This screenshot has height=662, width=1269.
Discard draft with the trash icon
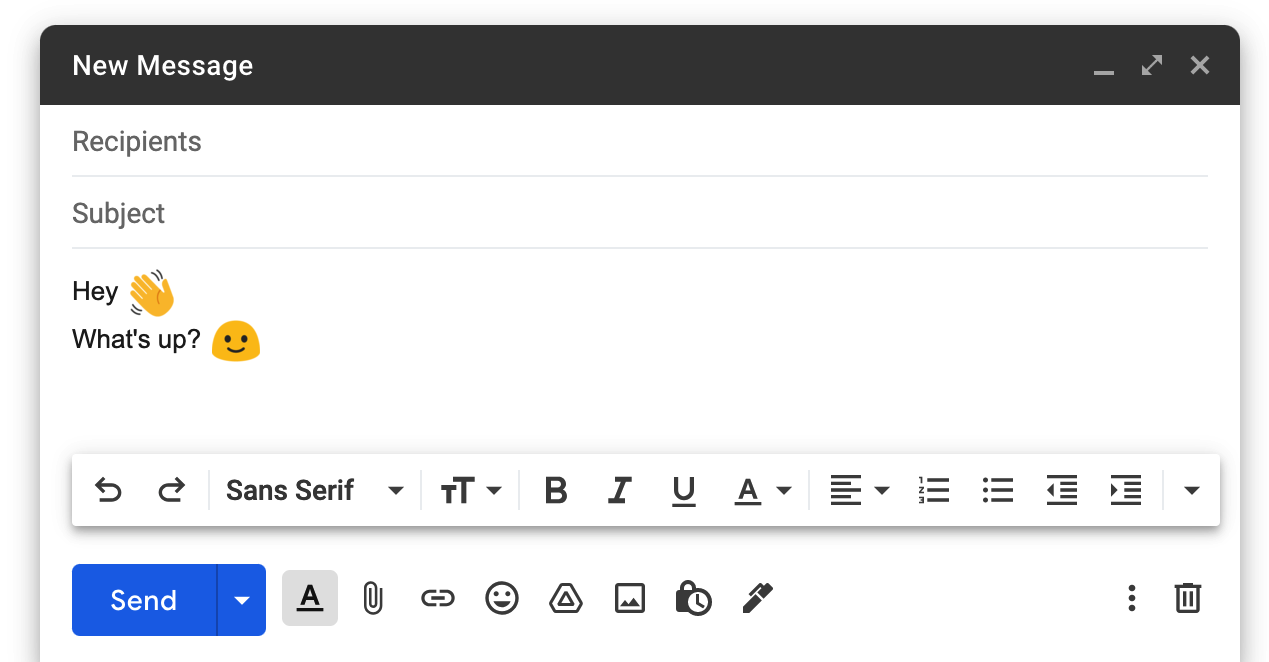1187,599
